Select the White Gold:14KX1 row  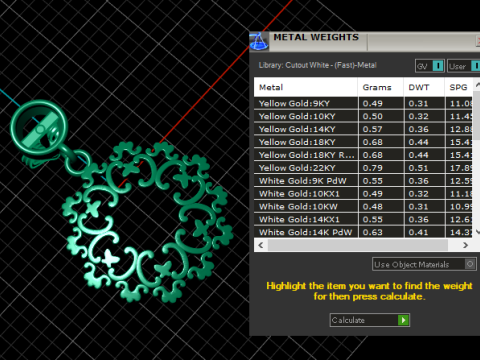click(x=363, y=219)
